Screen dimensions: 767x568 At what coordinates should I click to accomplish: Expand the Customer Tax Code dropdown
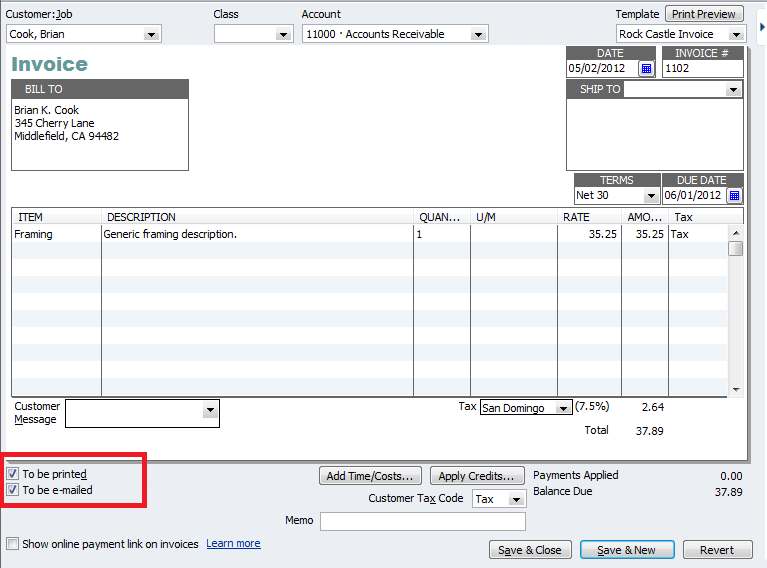[515, 499]
